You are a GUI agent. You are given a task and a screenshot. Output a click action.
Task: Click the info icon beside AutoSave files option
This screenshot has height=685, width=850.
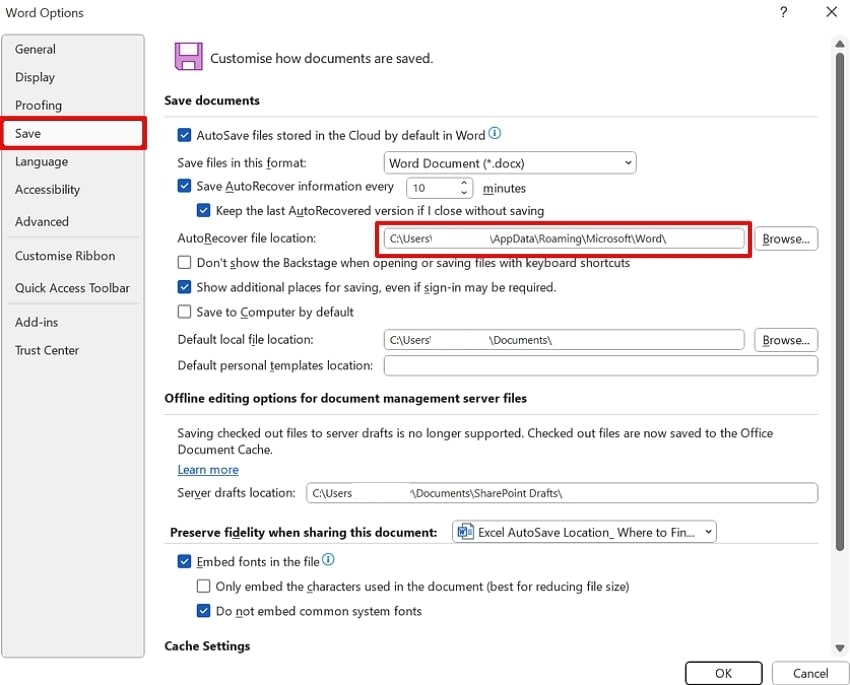[x=494, y=133]
